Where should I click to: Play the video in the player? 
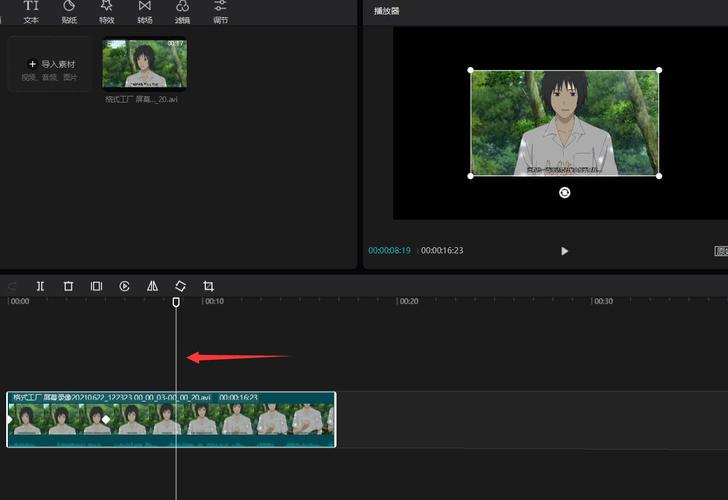pos(564,251)
